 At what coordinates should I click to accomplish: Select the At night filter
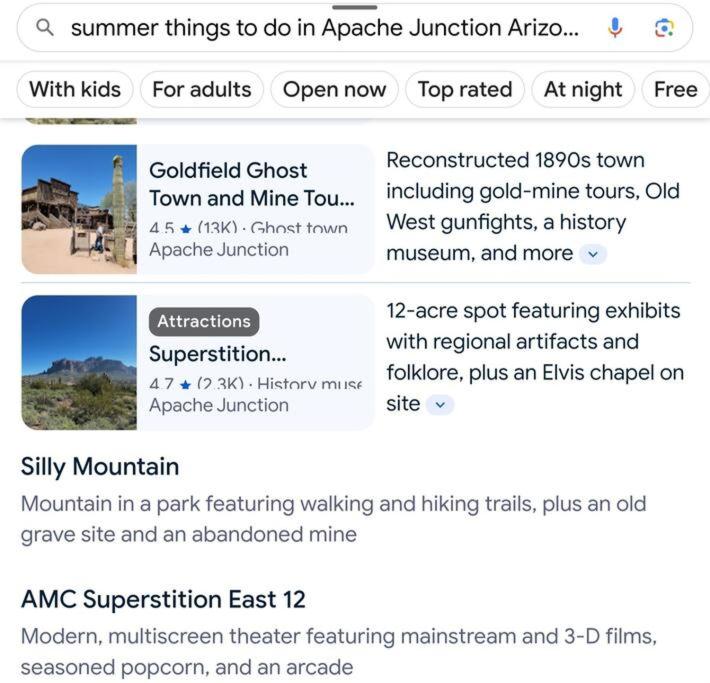pos(583,89)
